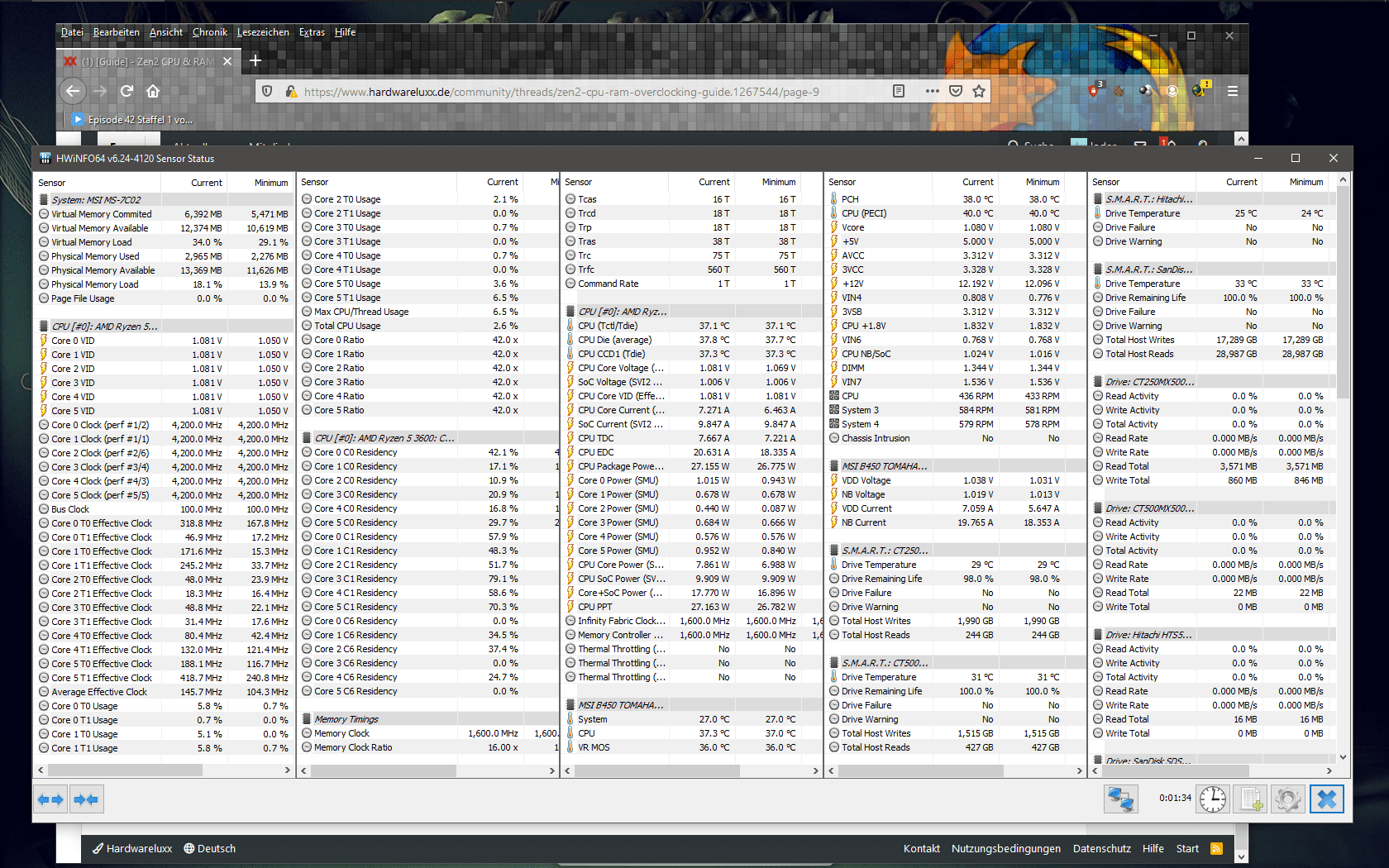Select the Zen2 CPU & RAM guide tab
The width and height of the screenshot is (1389, 868).
pyautogui.click(x=147, y=61)
